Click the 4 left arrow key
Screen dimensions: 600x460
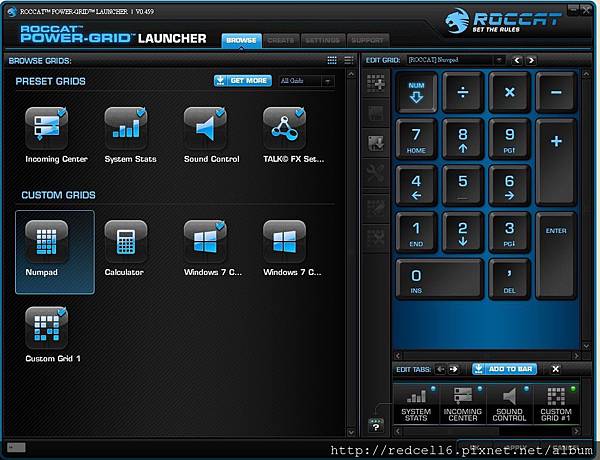tap(416, 186)
